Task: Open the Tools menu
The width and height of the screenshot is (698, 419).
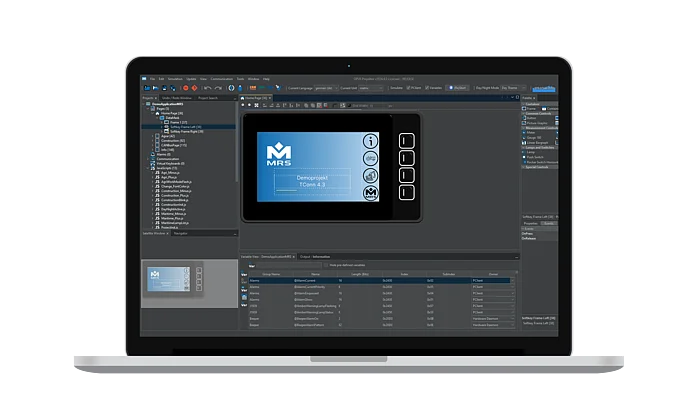Action: (240, 79)
